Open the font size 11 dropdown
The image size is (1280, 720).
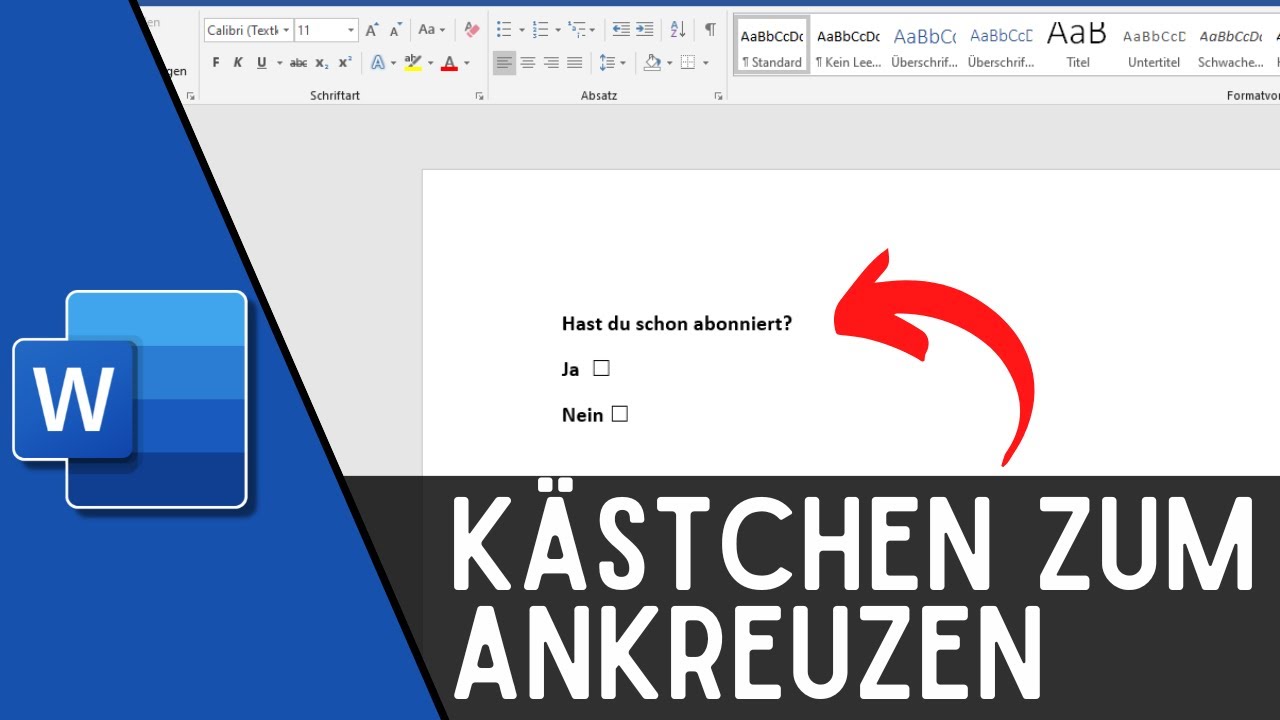[x=350, y=30]
